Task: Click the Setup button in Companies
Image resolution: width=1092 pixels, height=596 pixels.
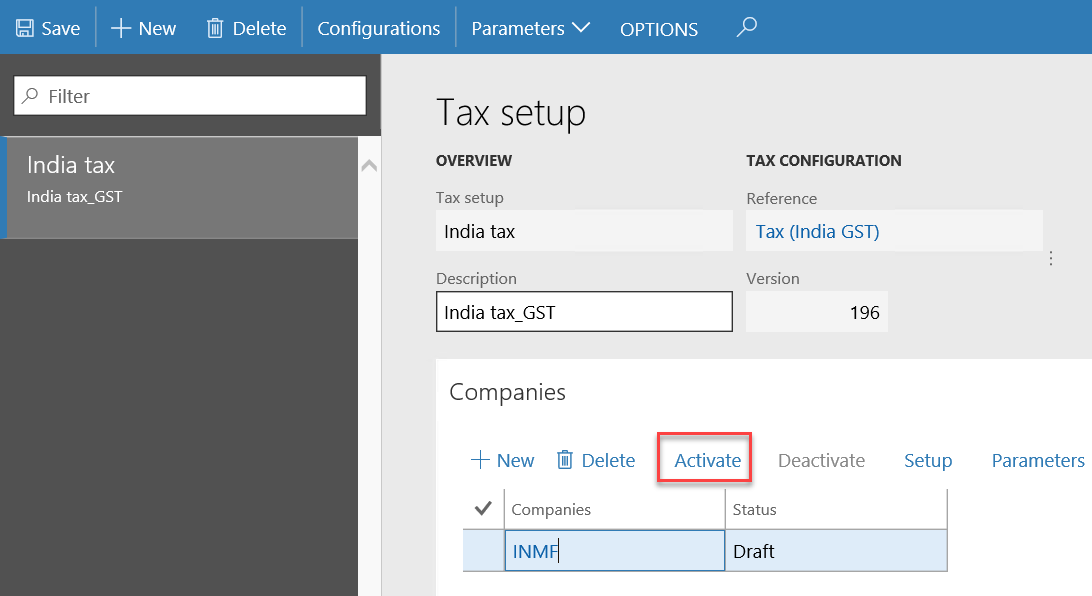Action: click(928, 460)
